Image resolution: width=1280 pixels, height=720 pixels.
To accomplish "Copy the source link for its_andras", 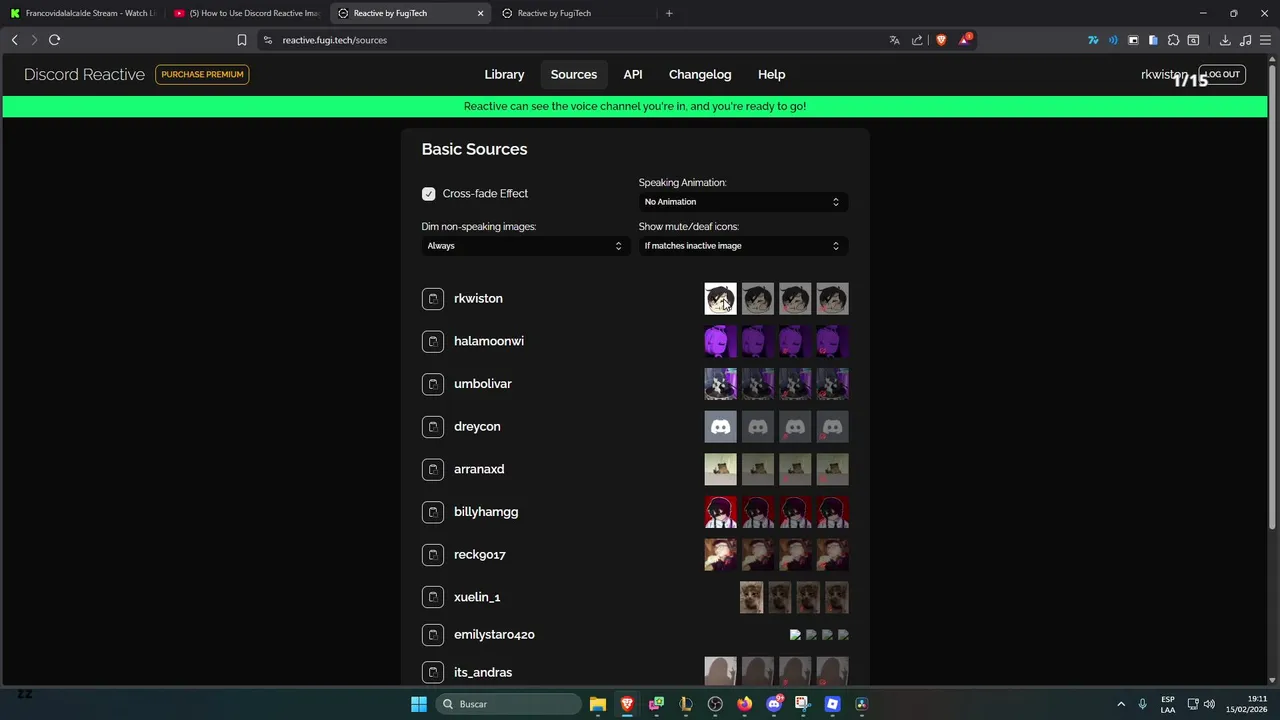I will click(x=433, y=673).
